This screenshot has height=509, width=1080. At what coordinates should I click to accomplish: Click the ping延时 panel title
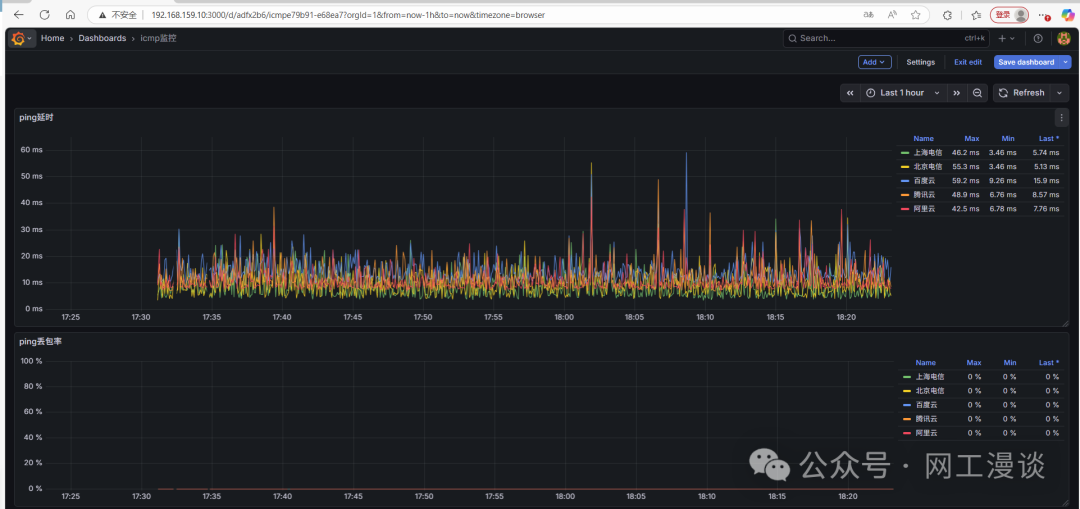(37, 118)
